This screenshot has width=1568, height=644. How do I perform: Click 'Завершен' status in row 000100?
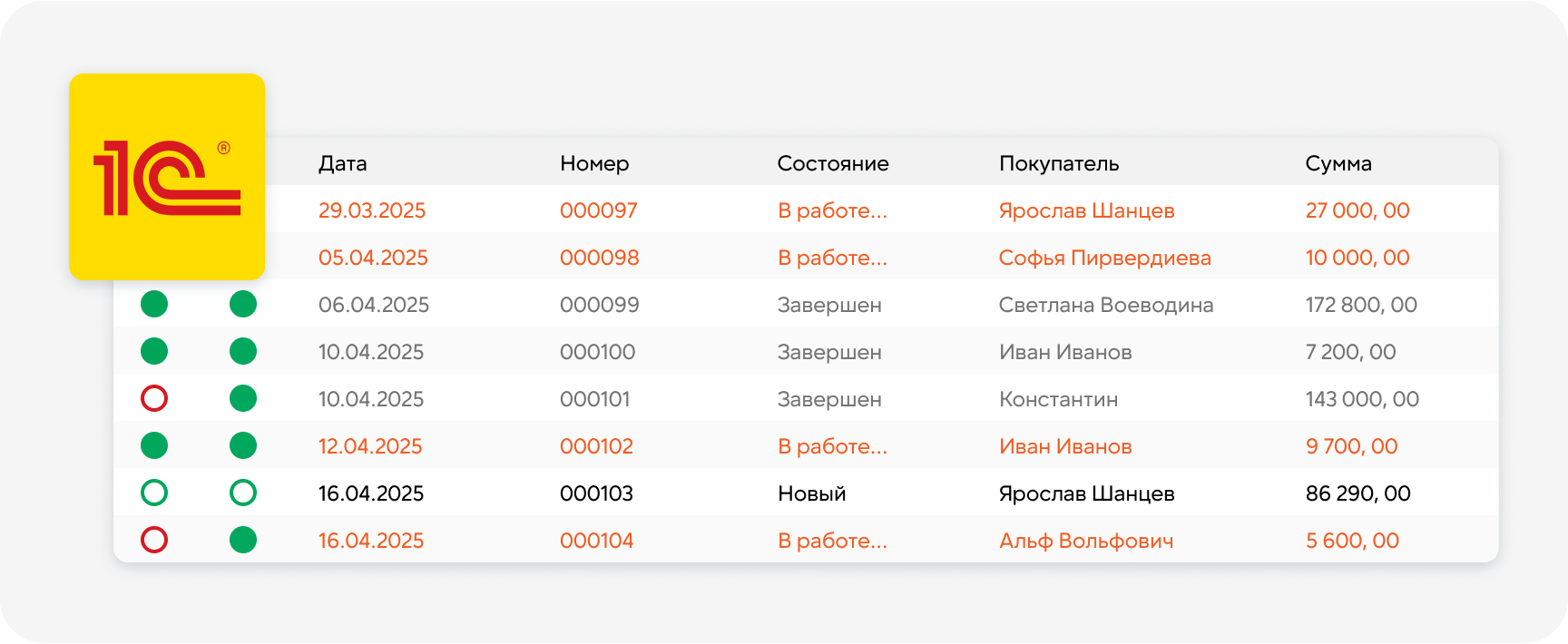(x=829, y=352)
